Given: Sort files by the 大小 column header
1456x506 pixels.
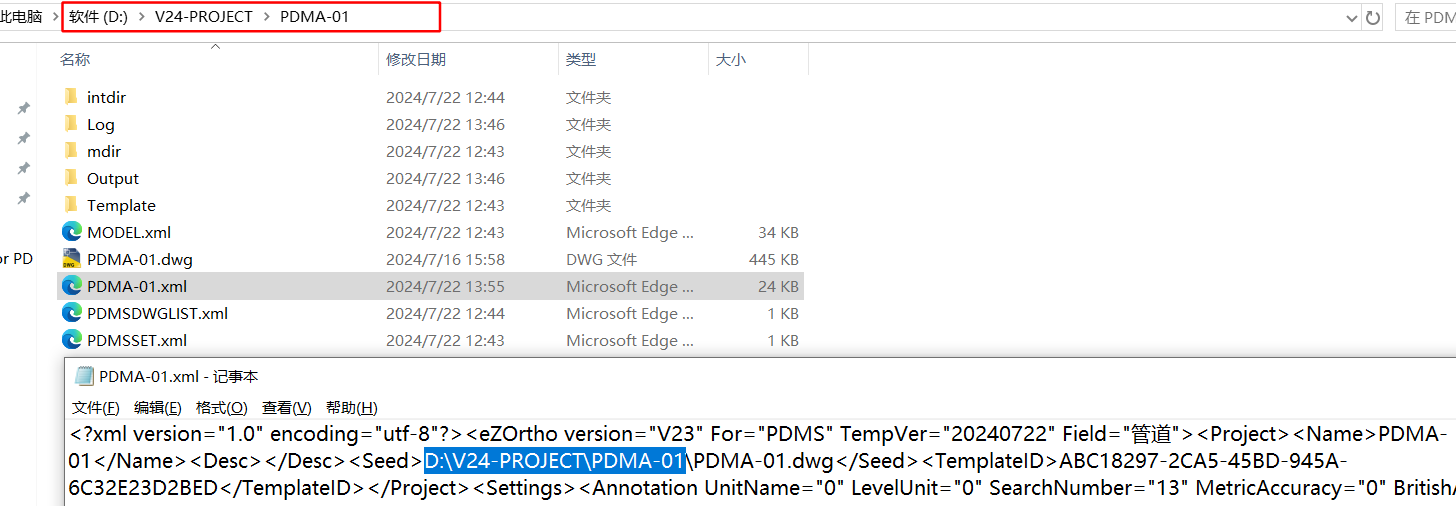Looking at the screenshot, I should (730, 59).
